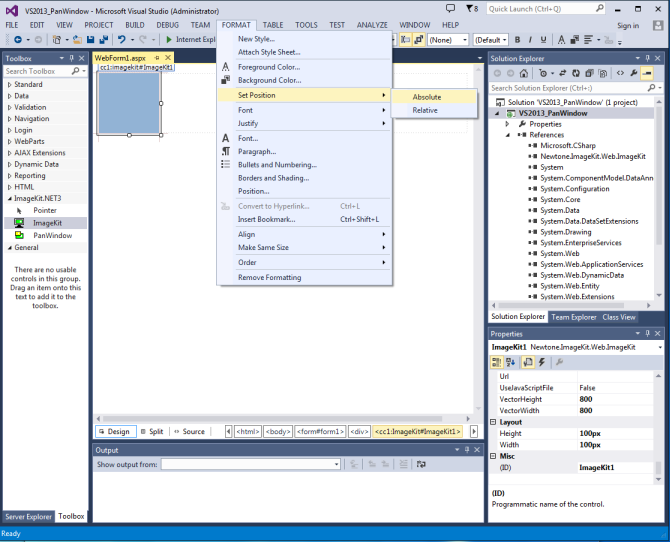Click the Quick Launch search box
The height and width of the screenshot is (542, 670).
(x=546, y=9)
